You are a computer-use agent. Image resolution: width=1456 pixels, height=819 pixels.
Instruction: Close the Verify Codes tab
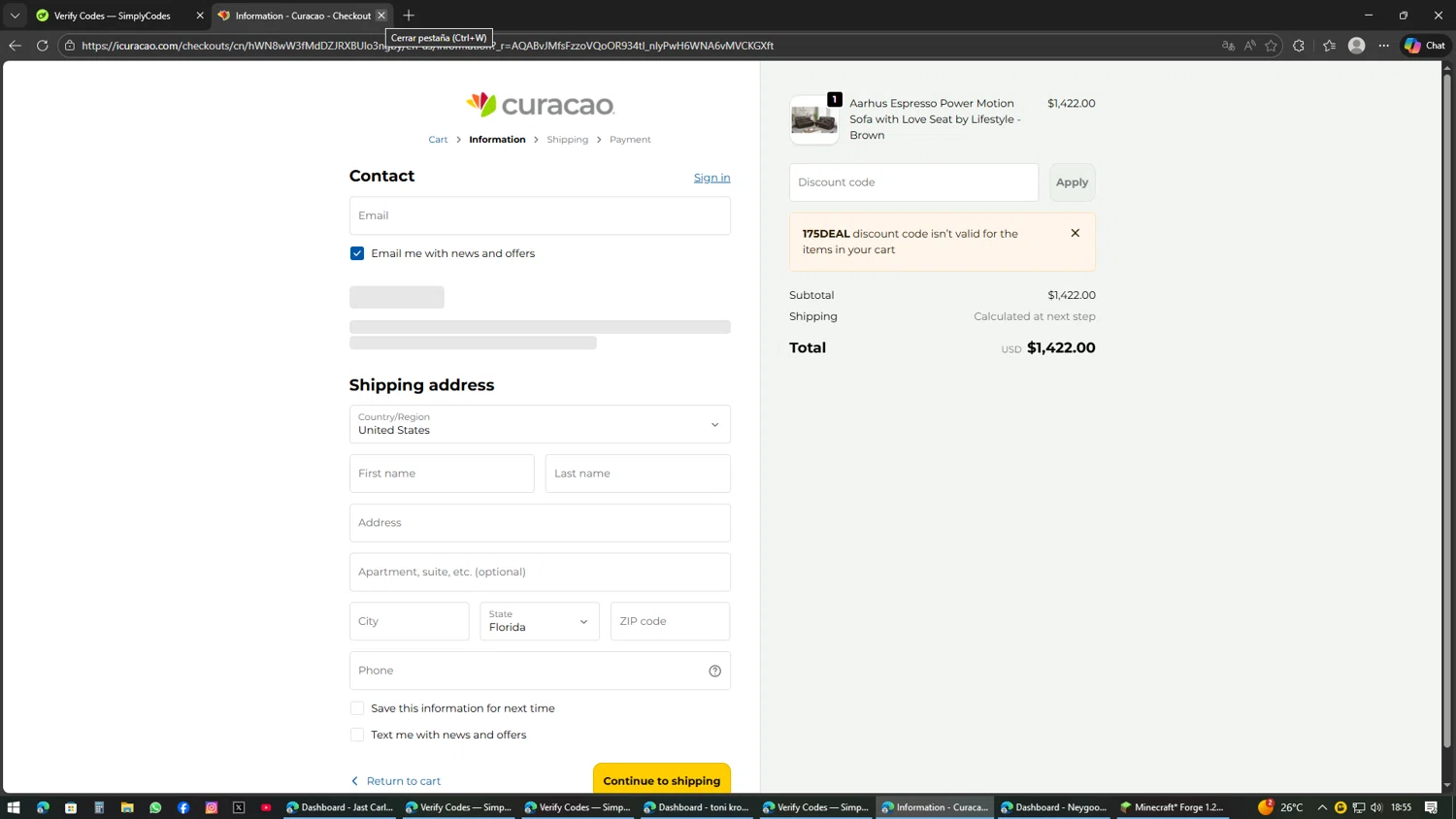tap(200, 16)
